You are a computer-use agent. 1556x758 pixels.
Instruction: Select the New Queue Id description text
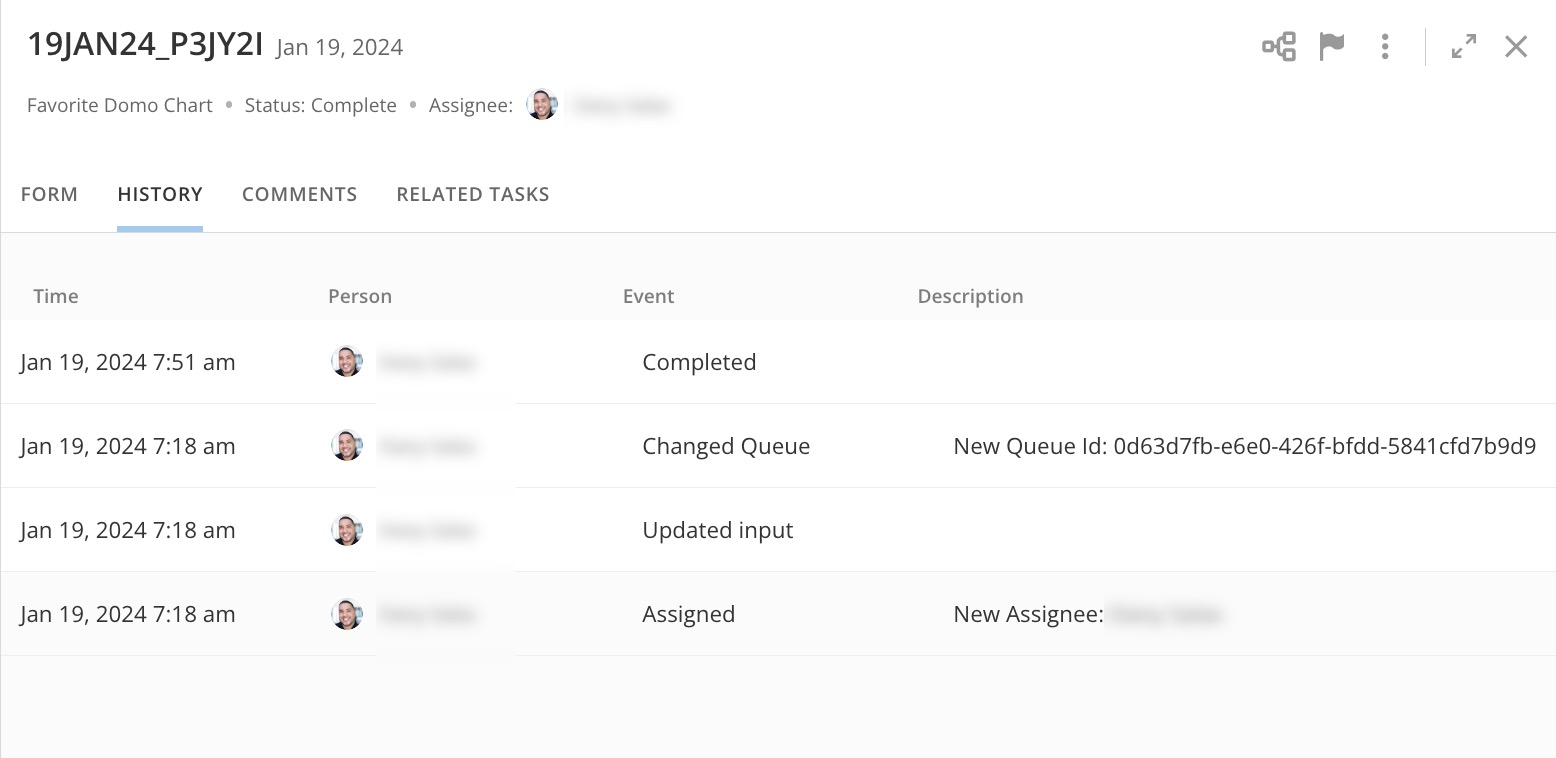pos(1244,446)
